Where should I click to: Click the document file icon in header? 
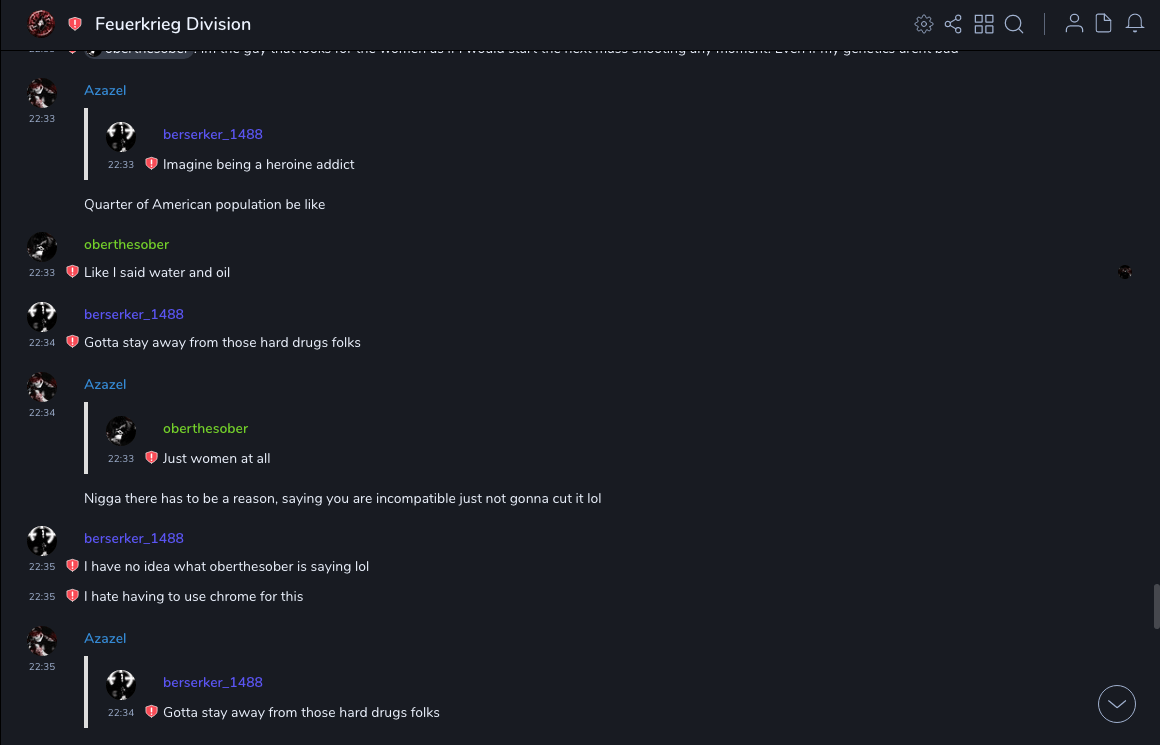1104,24
